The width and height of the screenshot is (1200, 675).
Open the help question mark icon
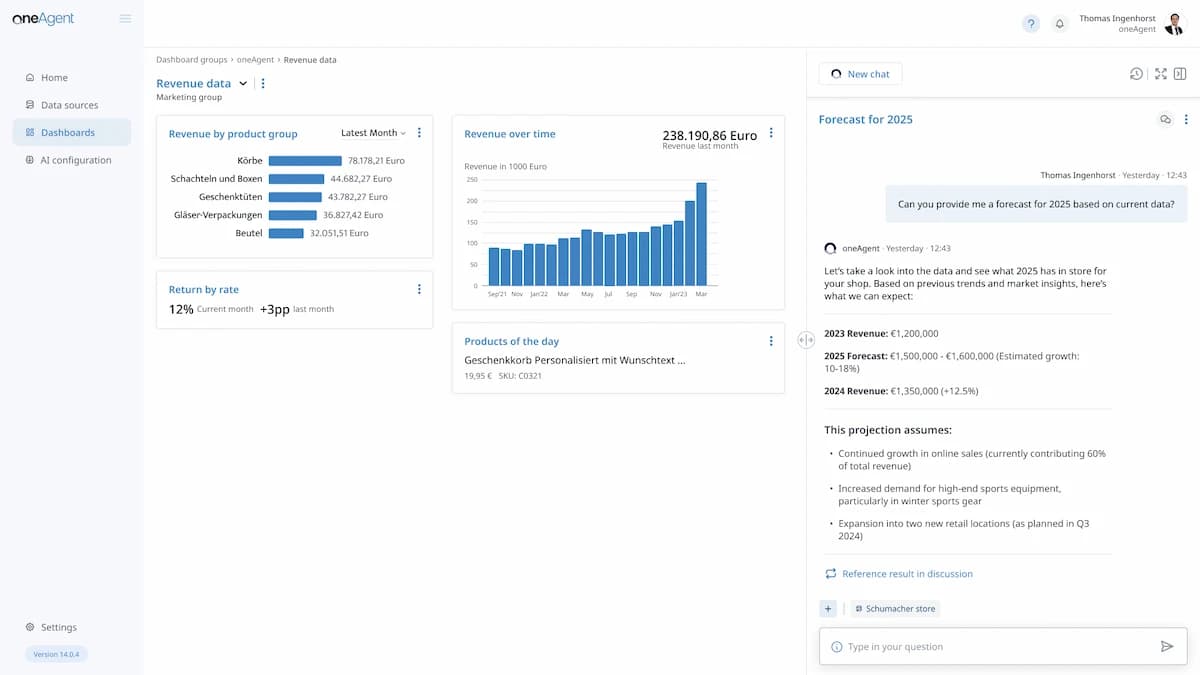[x=1031, y=24]
